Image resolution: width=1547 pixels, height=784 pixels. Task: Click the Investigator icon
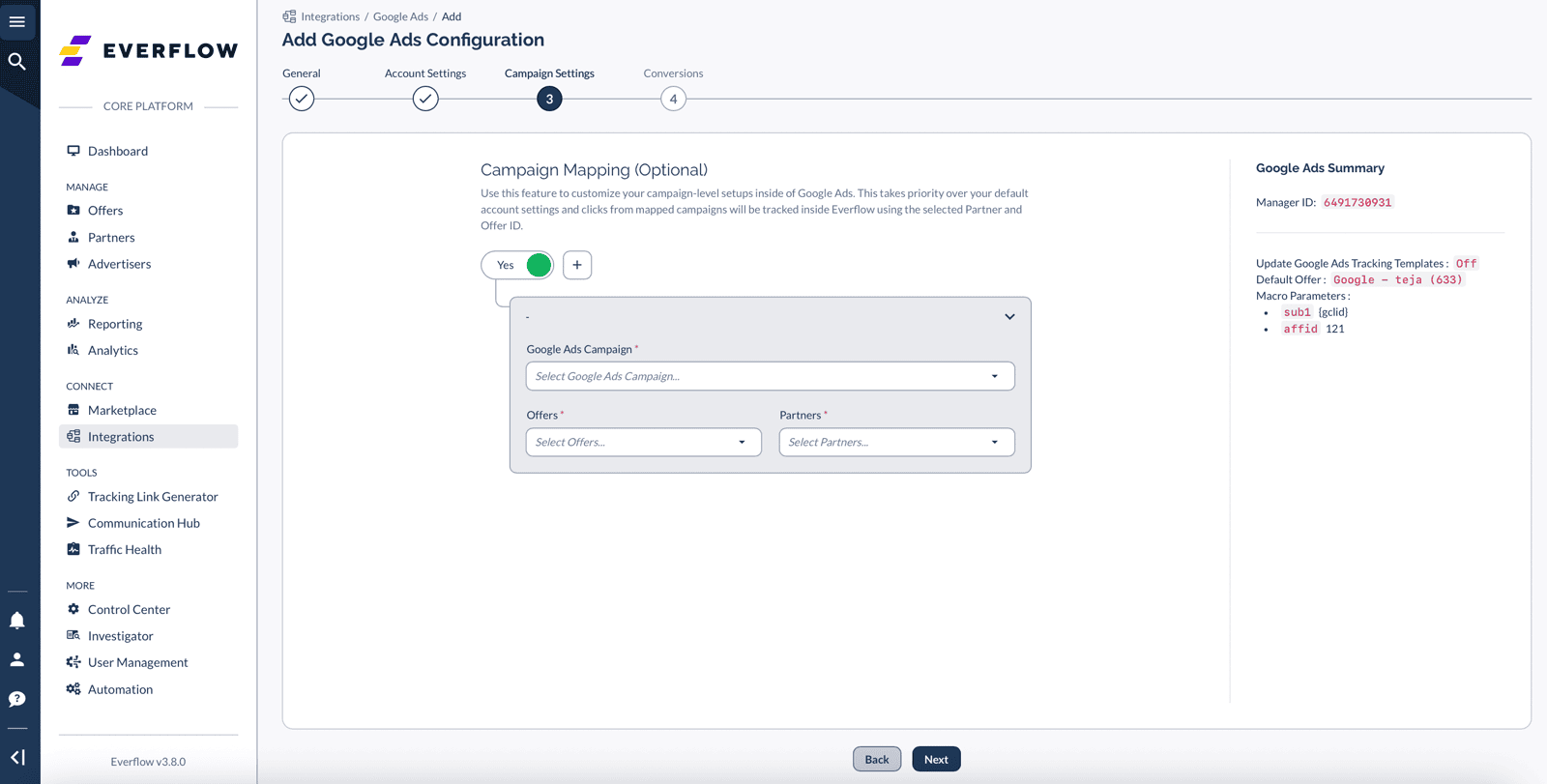pyautogui.click(x=73, y=635)
